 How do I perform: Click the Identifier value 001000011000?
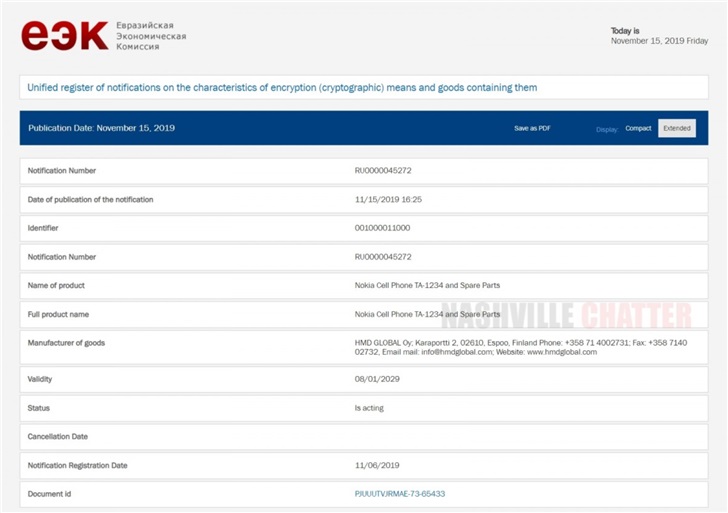tap(382, 228)
